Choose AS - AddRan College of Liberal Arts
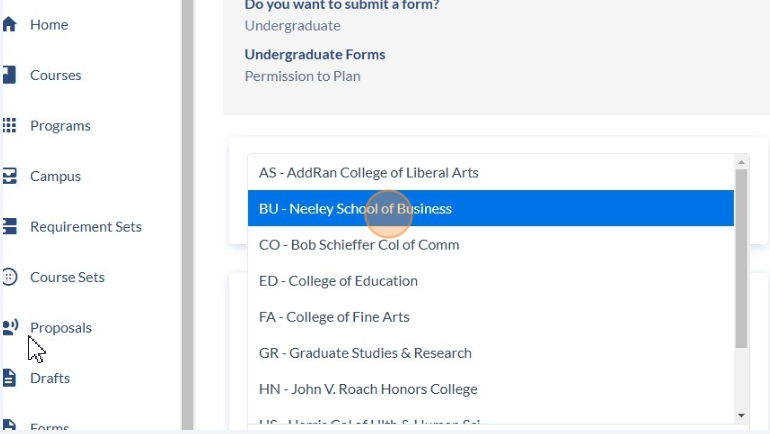Image resolution: width=770 pixels, height=434 pixels. coord(491,172)
